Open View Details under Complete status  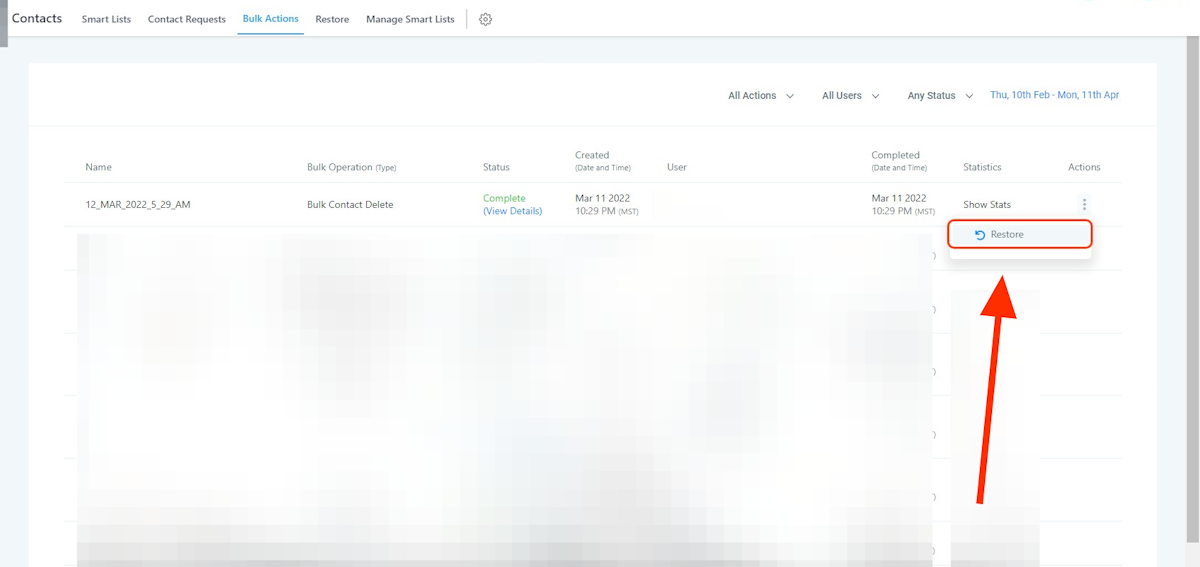point(512,211)
